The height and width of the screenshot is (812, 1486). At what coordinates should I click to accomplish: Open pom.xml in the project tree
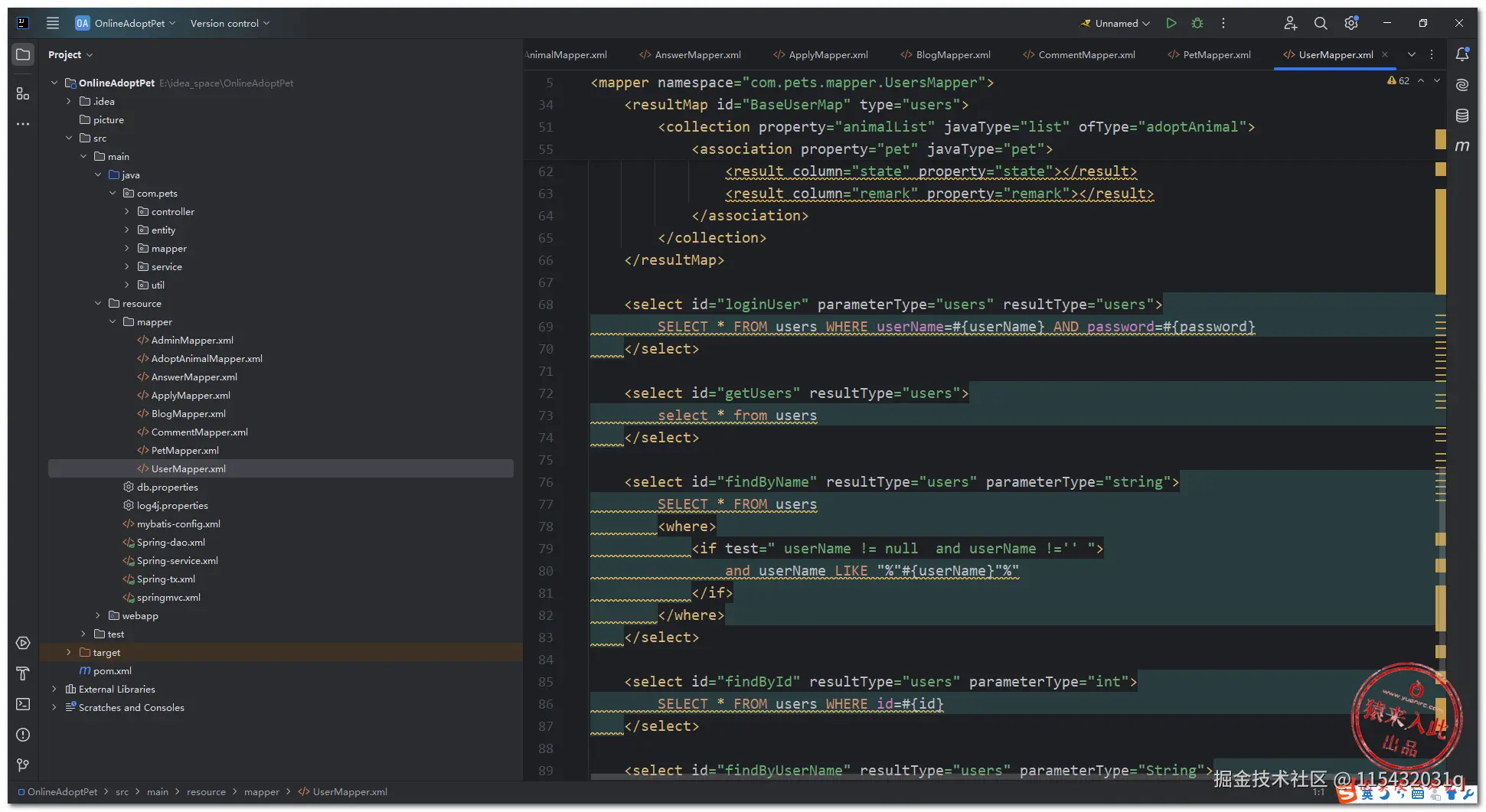[112, 671]
